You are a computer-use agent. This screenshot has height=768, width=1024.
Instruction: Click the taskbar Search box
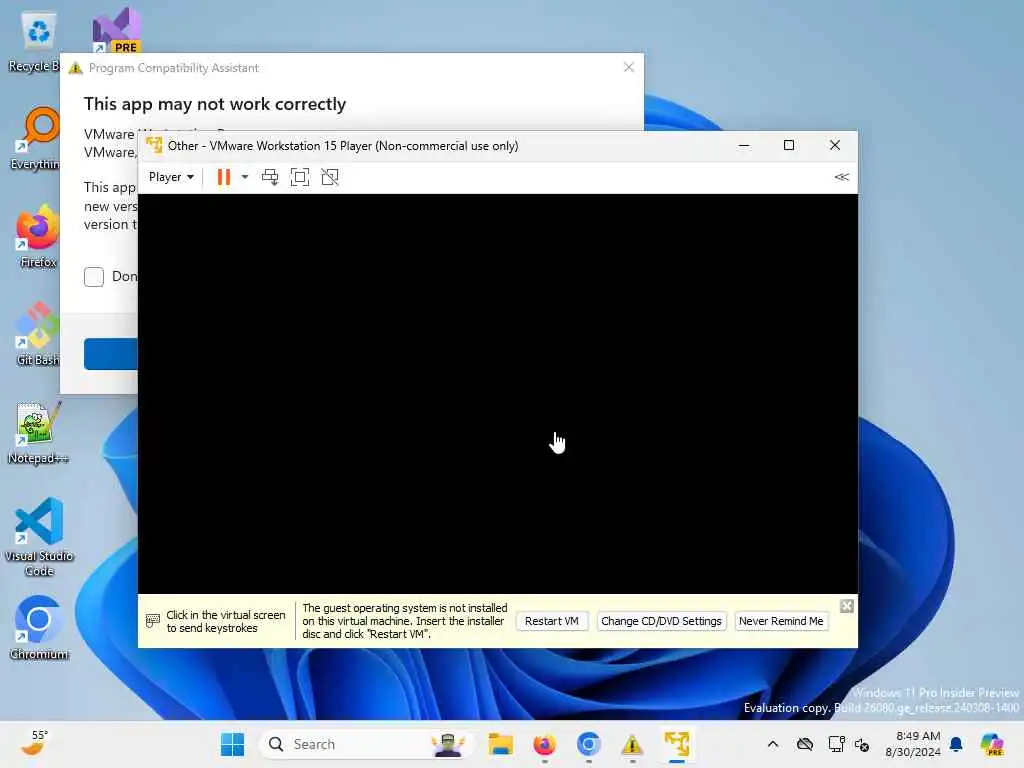tap(366, 744)
